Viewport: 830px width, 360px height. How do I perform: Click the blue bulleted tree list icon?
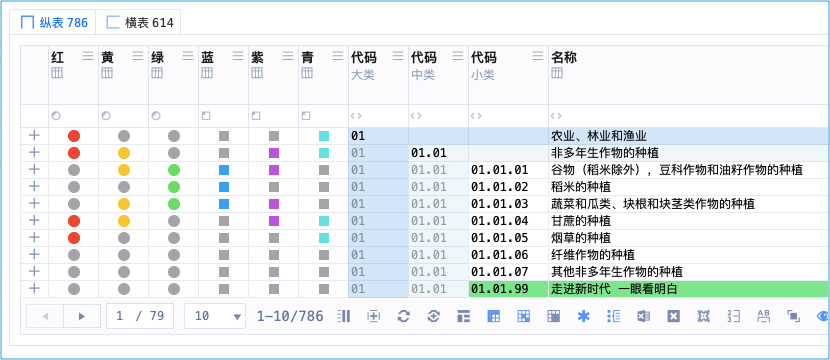pyautogui.click(x=614, y=316)
